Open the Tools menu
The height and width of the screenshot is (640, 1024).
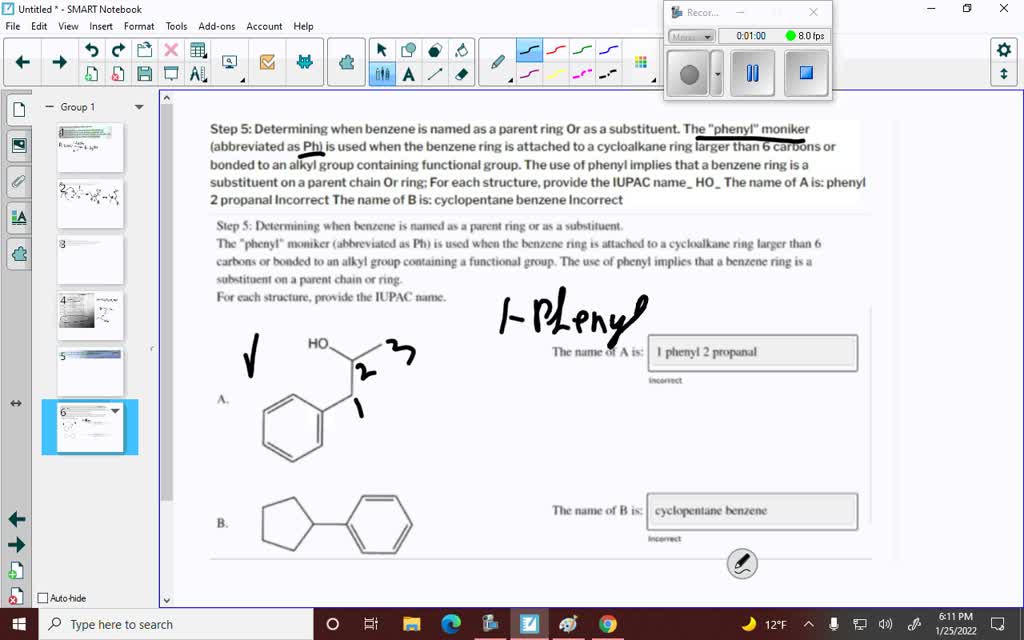point(176,26)
